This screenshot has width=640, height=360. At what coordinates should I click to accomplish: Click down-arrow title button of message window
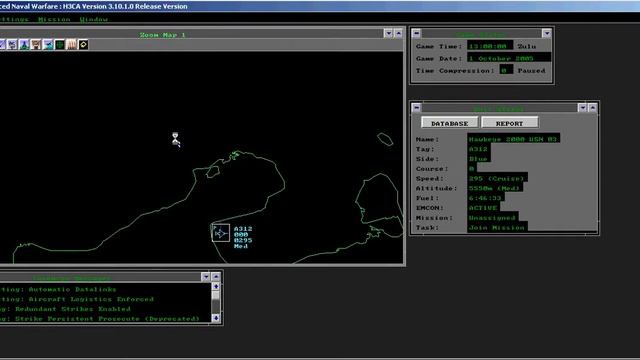(205, 277)
